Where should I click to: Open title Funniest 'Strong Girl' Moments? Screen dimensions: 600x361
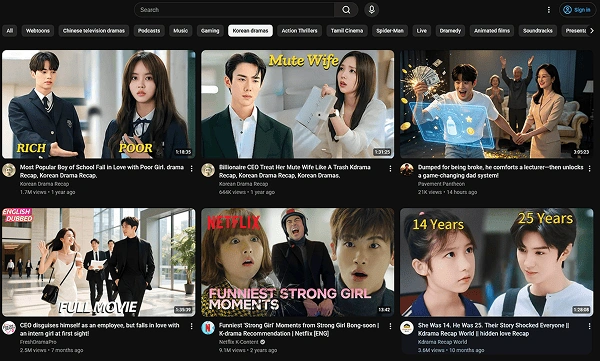point(299,329)
